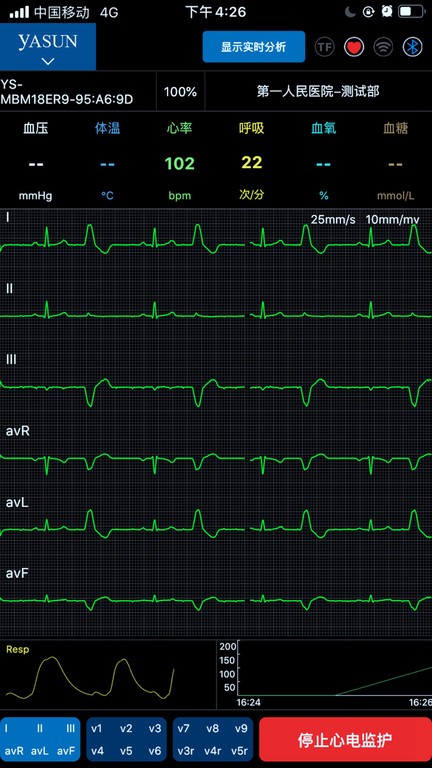
Task: Expand the YASUN dropdown chevron
Action: tap(48, 61)
